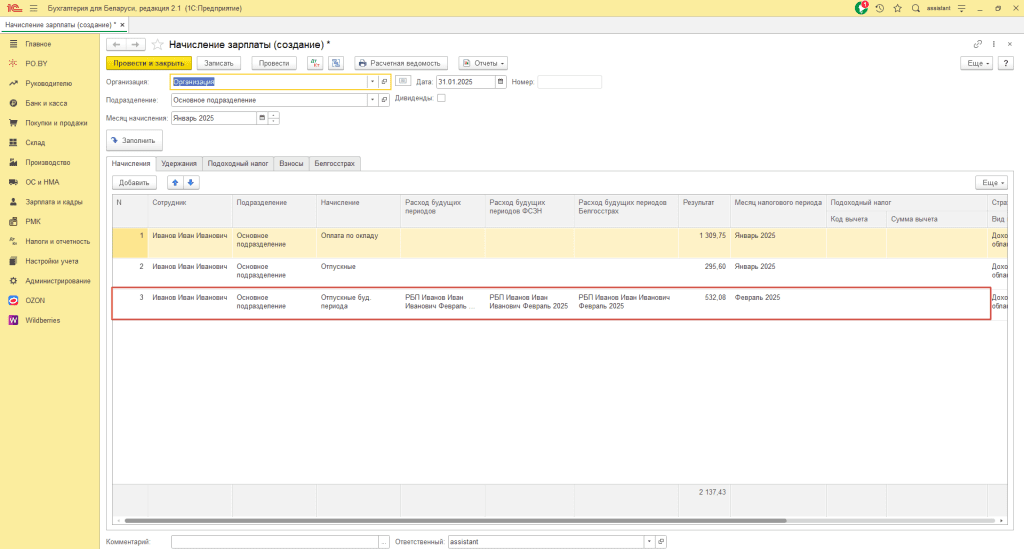Open the search magnifier in title bar
Screen dimensions: 1024x549
[x=916, y=8]
